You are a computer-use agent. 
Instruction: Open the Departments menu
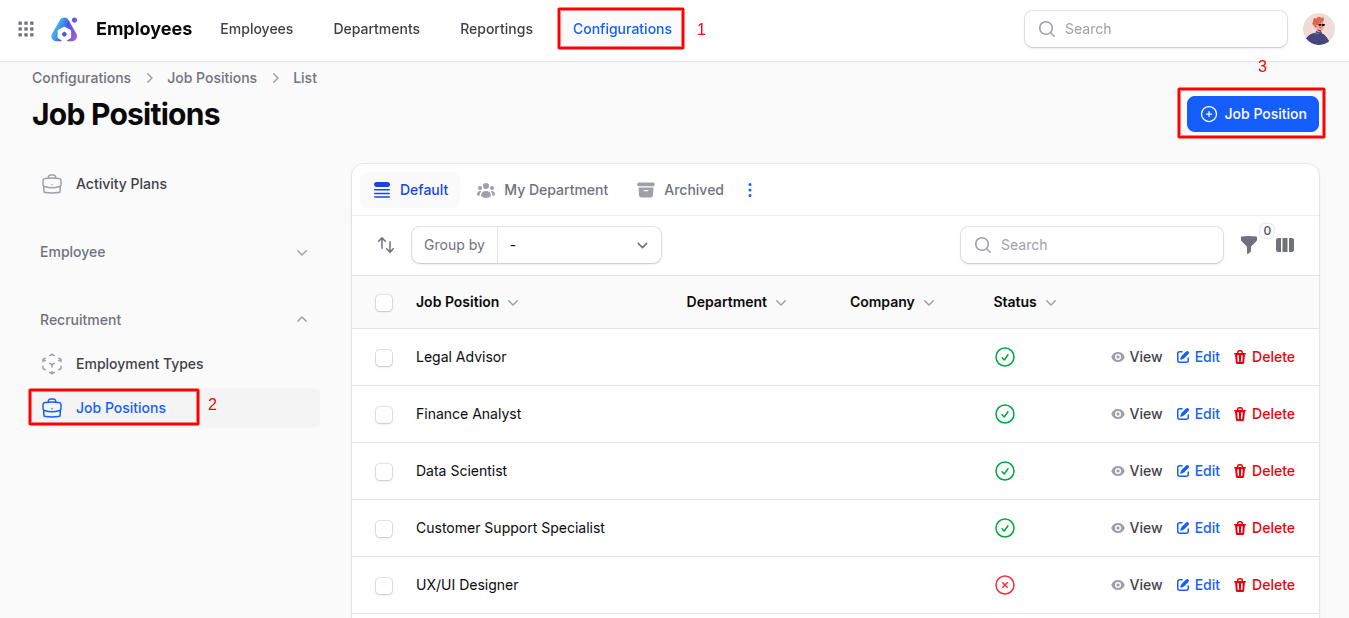[376, 29]
